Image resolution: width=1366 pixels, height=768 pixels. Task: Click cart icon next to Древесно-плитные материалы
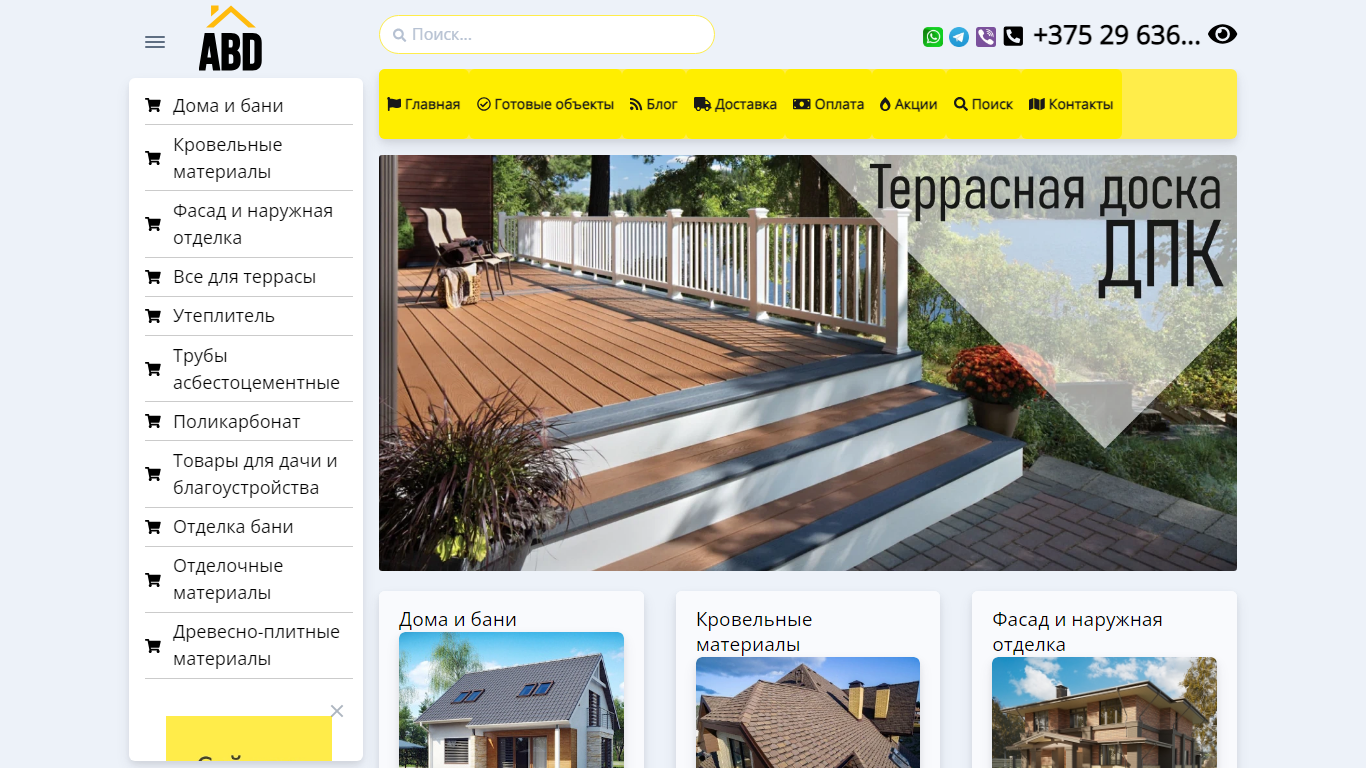coord(153,646)
